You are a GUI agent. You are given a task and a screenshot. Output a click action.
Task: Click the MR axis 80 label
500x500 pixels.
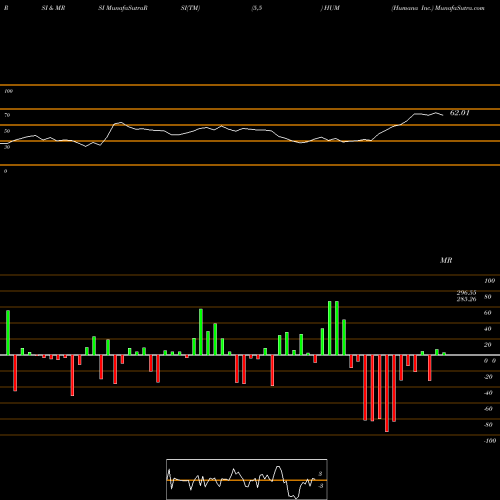[488, 297]
